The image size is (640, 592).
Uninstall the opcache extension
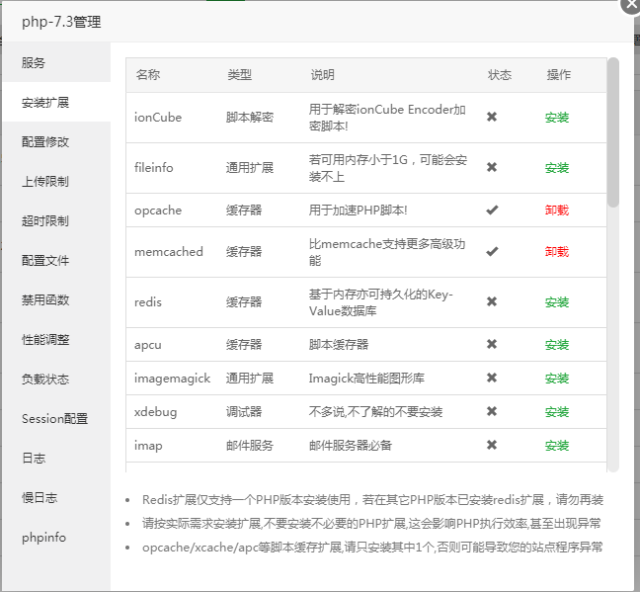coord(557,210)
